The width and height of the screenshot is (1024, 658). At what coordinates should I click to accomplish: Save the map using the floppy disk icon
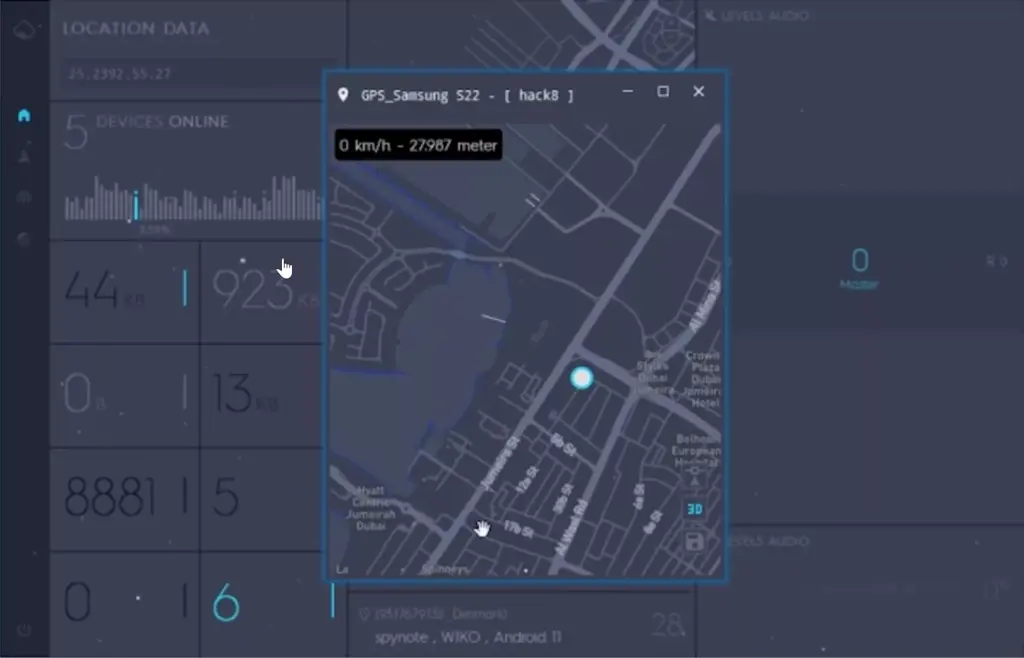(x=694, y=542)
